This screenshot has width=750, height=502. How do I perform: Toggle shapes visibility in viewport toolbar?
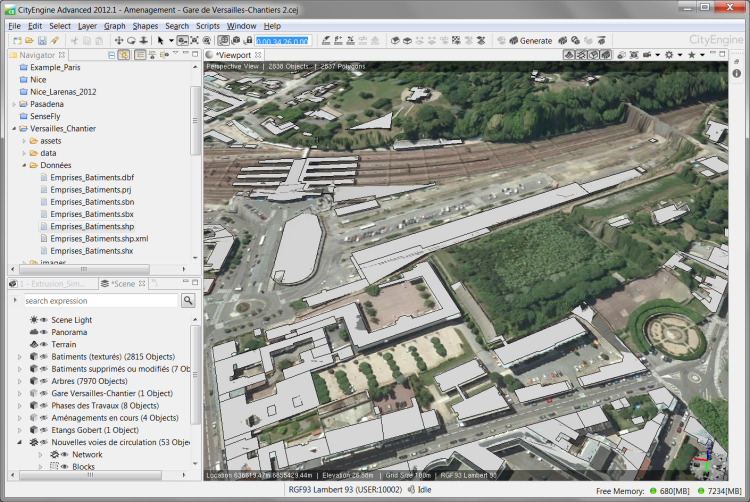pyautogui.click(x=593, y=55)
